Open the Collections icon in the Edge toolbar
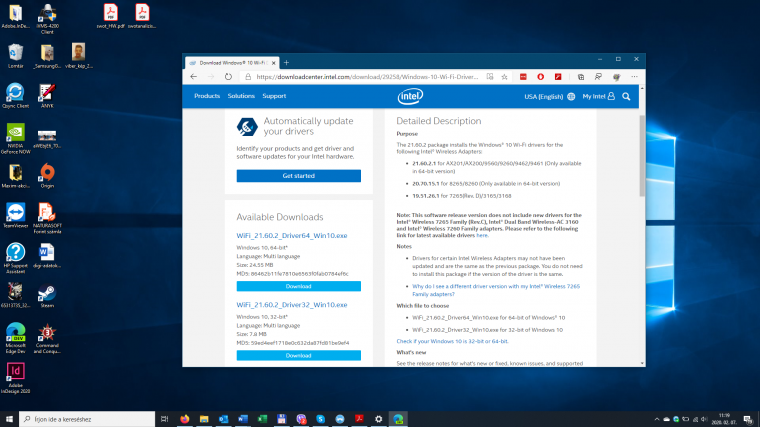 coord(581,77)
